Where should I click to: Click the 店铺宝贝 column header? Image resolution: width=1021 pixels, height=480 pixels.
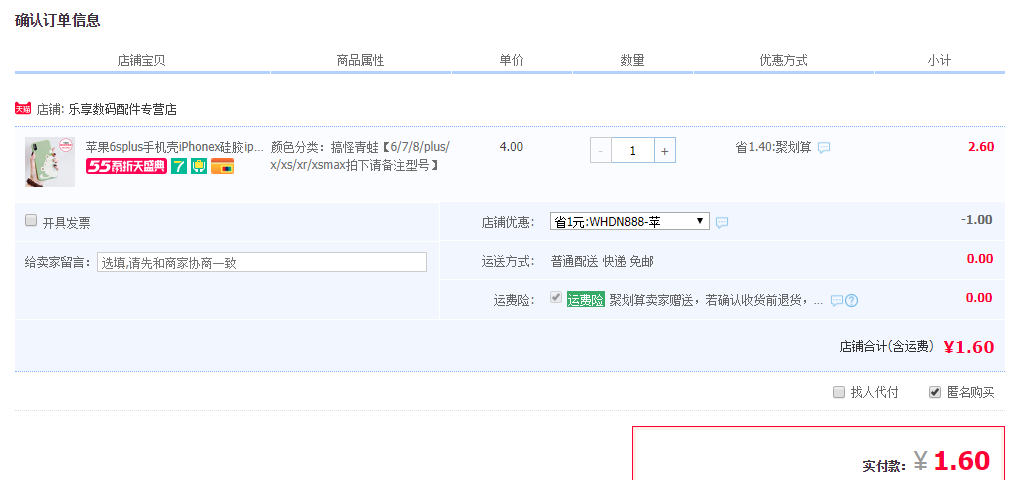(x=141, y=61)
